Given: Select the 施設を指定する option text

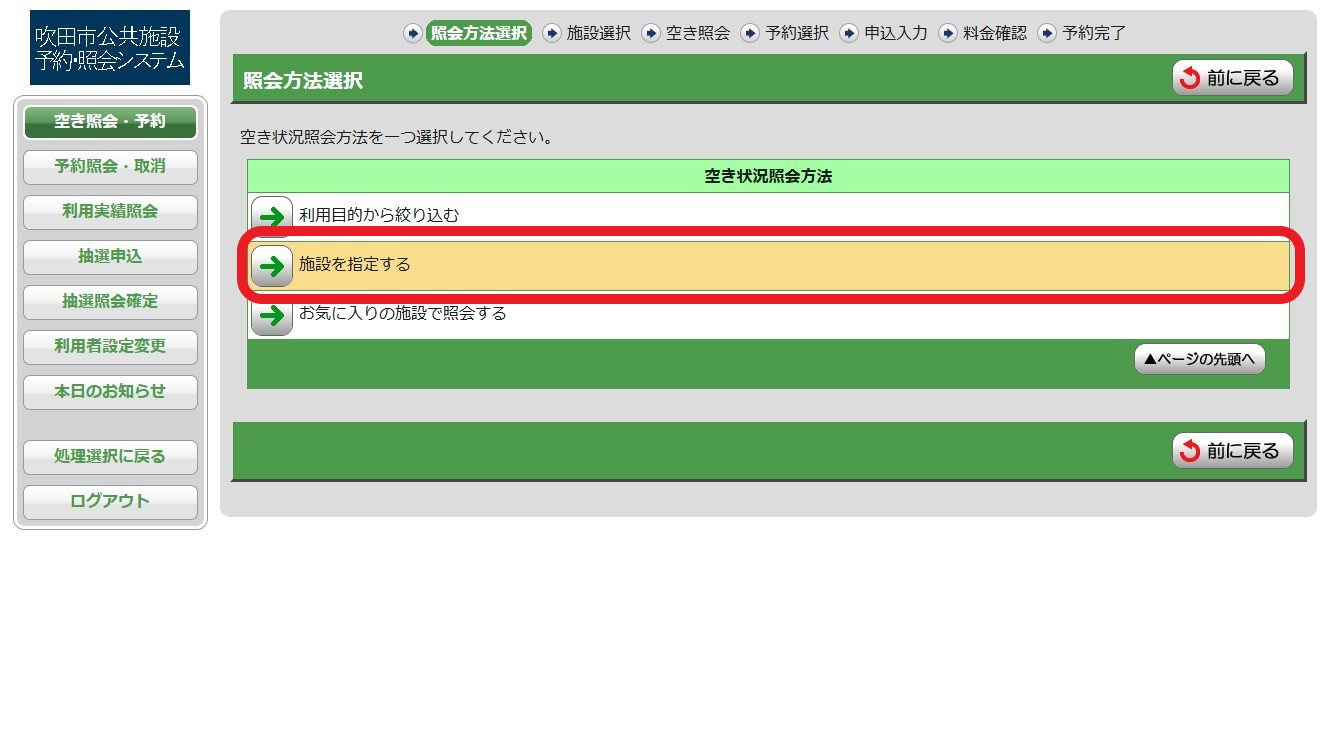Looking at the screenshot, I should click(355, 265).
